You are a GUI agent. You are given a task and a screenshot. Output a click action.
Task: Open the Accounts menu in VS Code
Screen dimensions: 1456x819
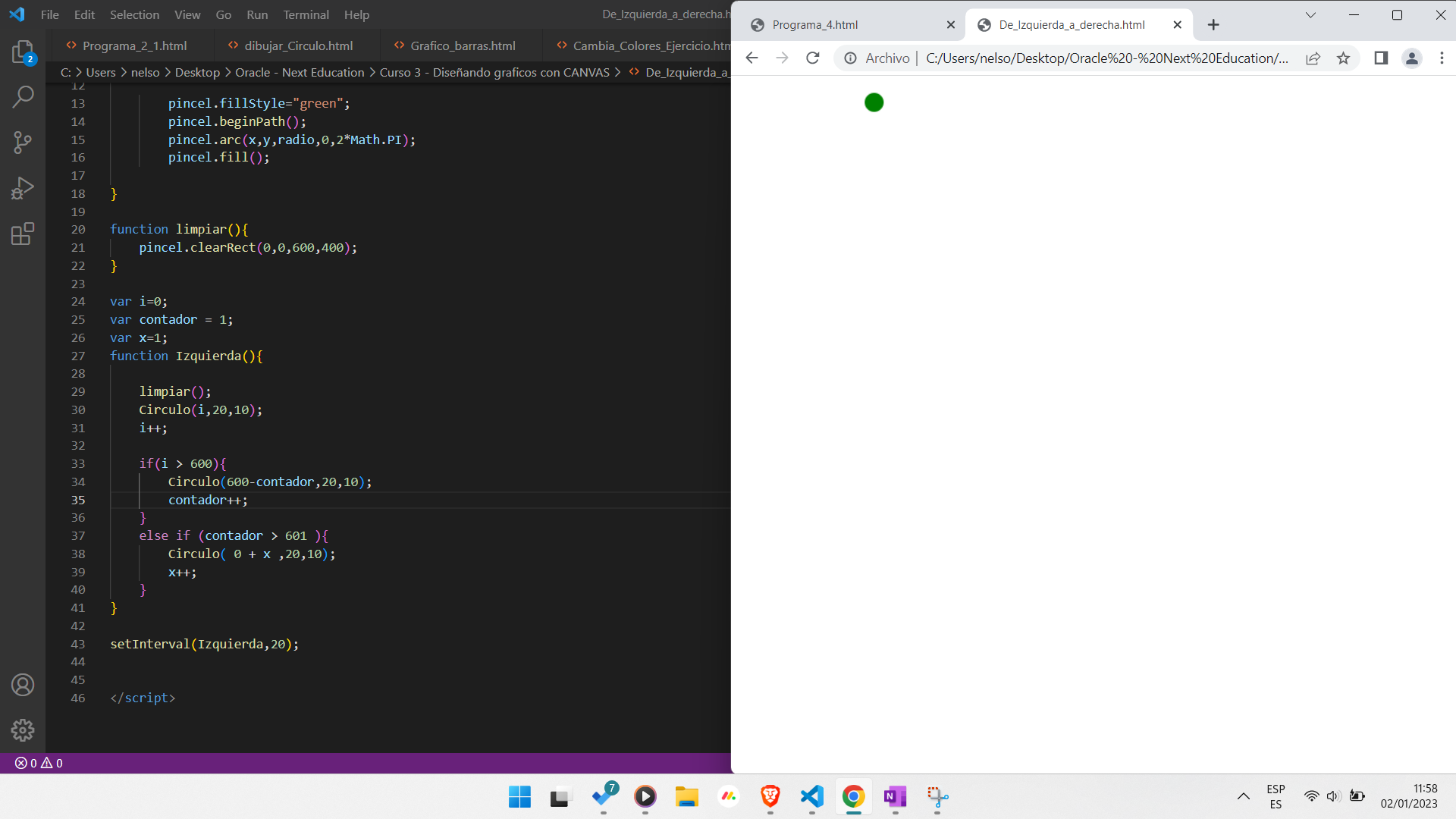click(x=23, y=685)
